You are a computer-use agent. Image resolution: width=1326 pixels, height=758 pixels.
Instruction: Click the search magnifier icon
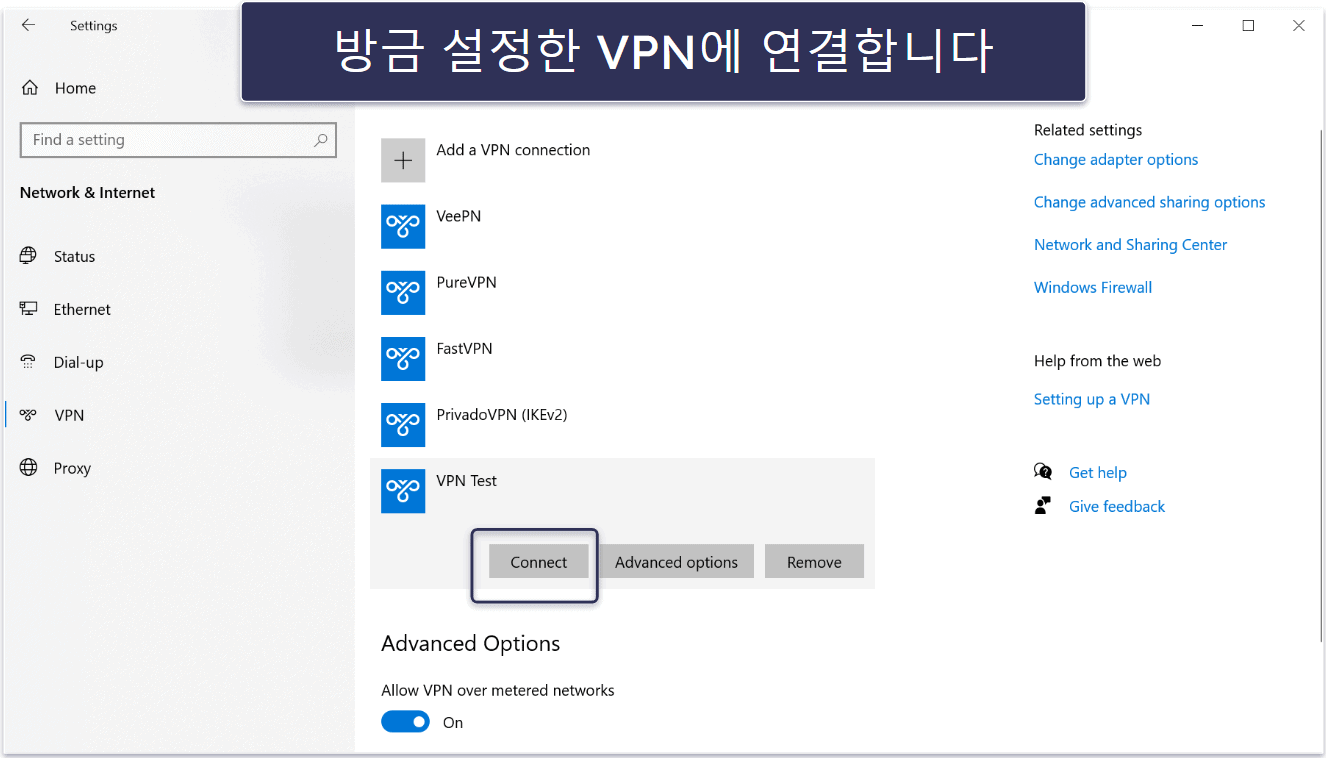[320, 140]
